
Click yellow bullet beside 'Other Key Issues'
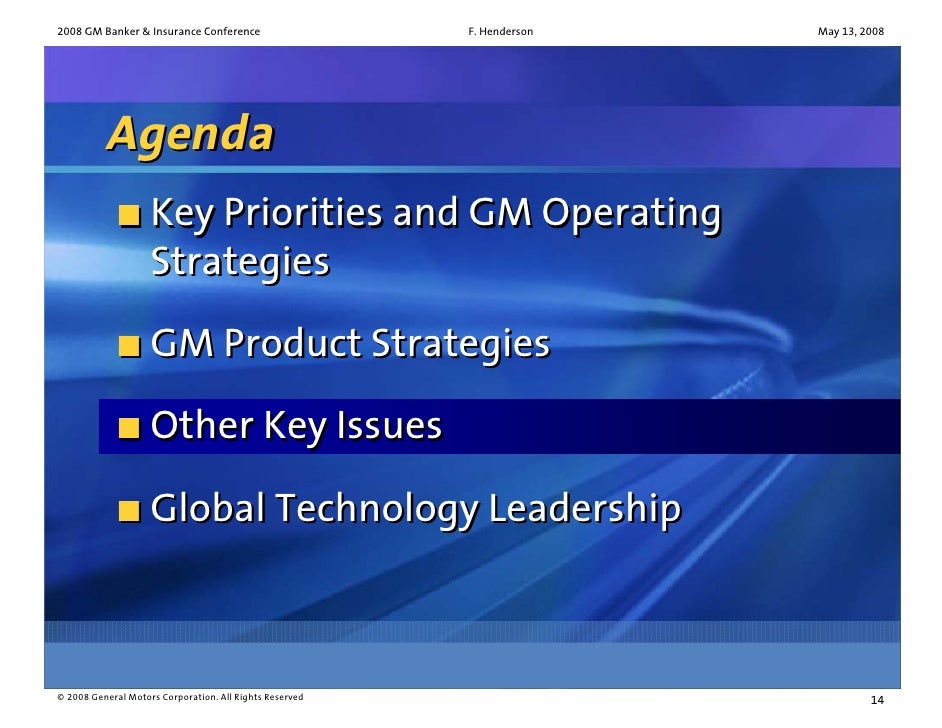(129, 428)
